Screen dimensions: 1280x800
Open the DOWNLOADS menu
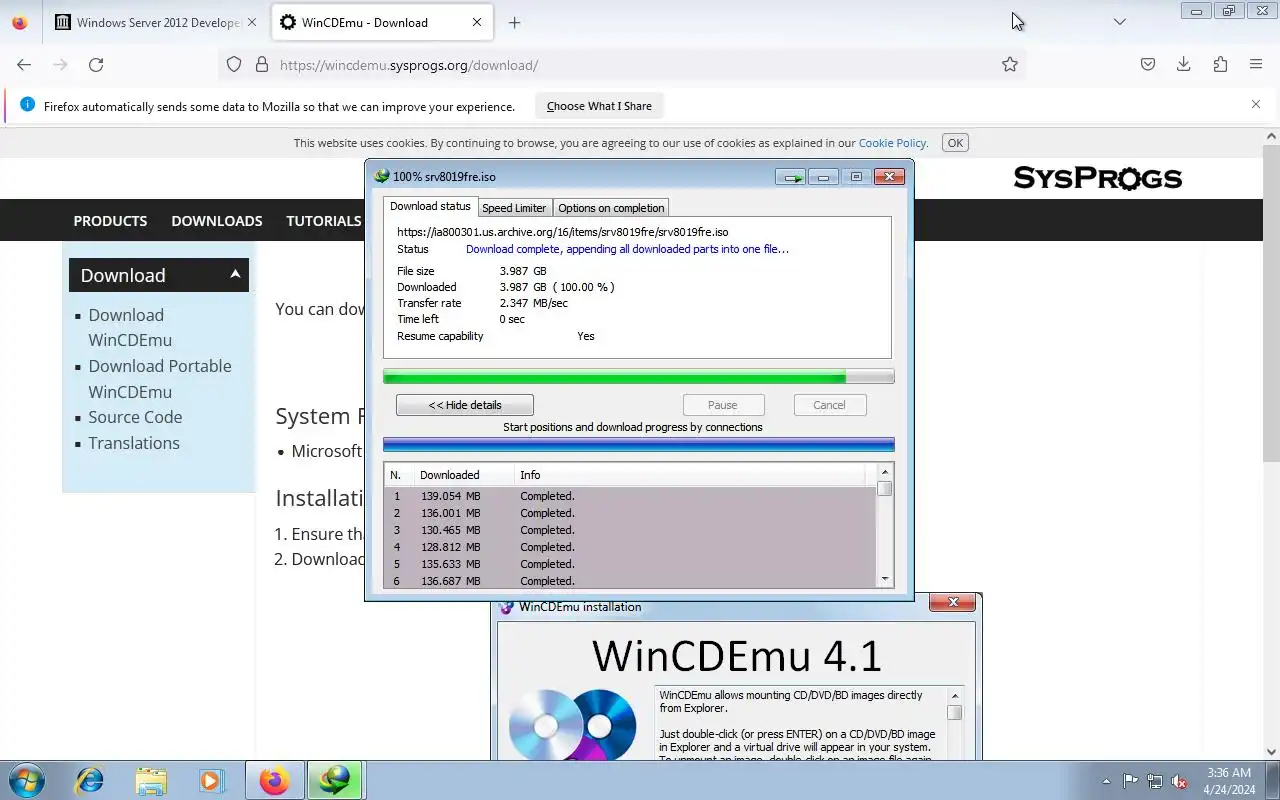click(x=217, y=221)
